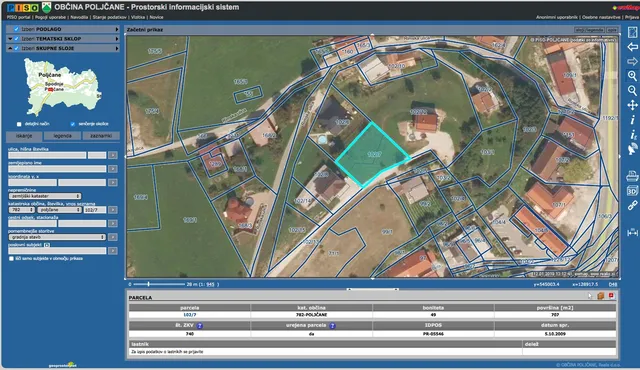The height and width of the screenshot is (370, 640).
Task: Go to next map view arrow
Action: [x=632, y=61]
